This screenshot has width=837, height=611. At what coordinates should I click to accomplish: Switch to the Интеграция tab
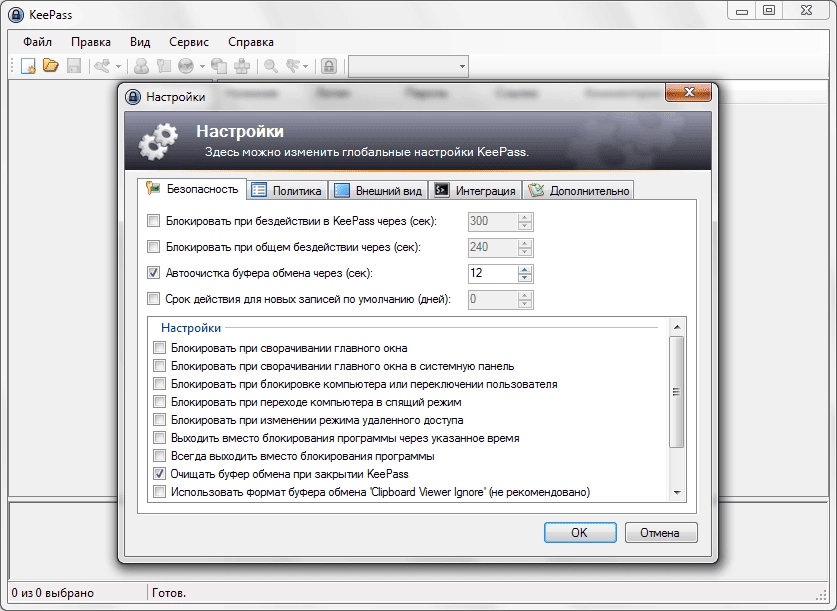(x=476, y=191)
